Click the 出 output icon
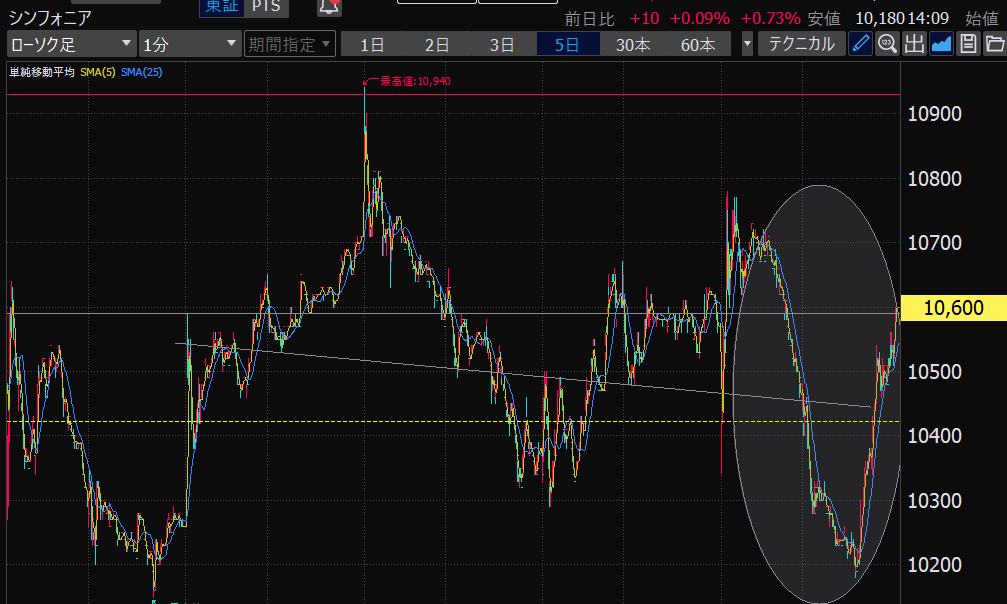Image resolution: width=1007 pixels, height=604 pixels. [x=914, y=44]
